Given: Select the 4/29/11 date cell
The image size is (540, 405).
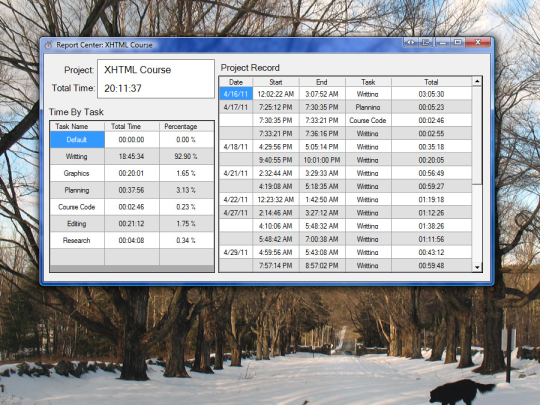Looking at the screenshot, I should point(236,252).
